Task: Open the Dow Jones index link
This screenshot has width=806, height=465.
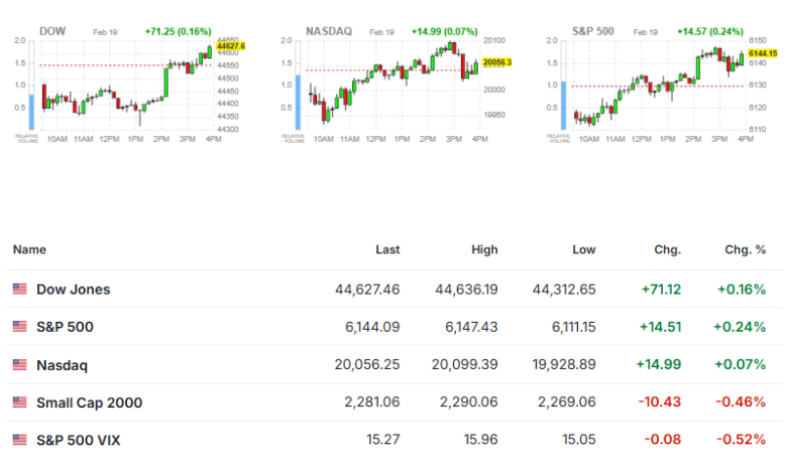Action: pyautogui.click(x=73, y=289)
